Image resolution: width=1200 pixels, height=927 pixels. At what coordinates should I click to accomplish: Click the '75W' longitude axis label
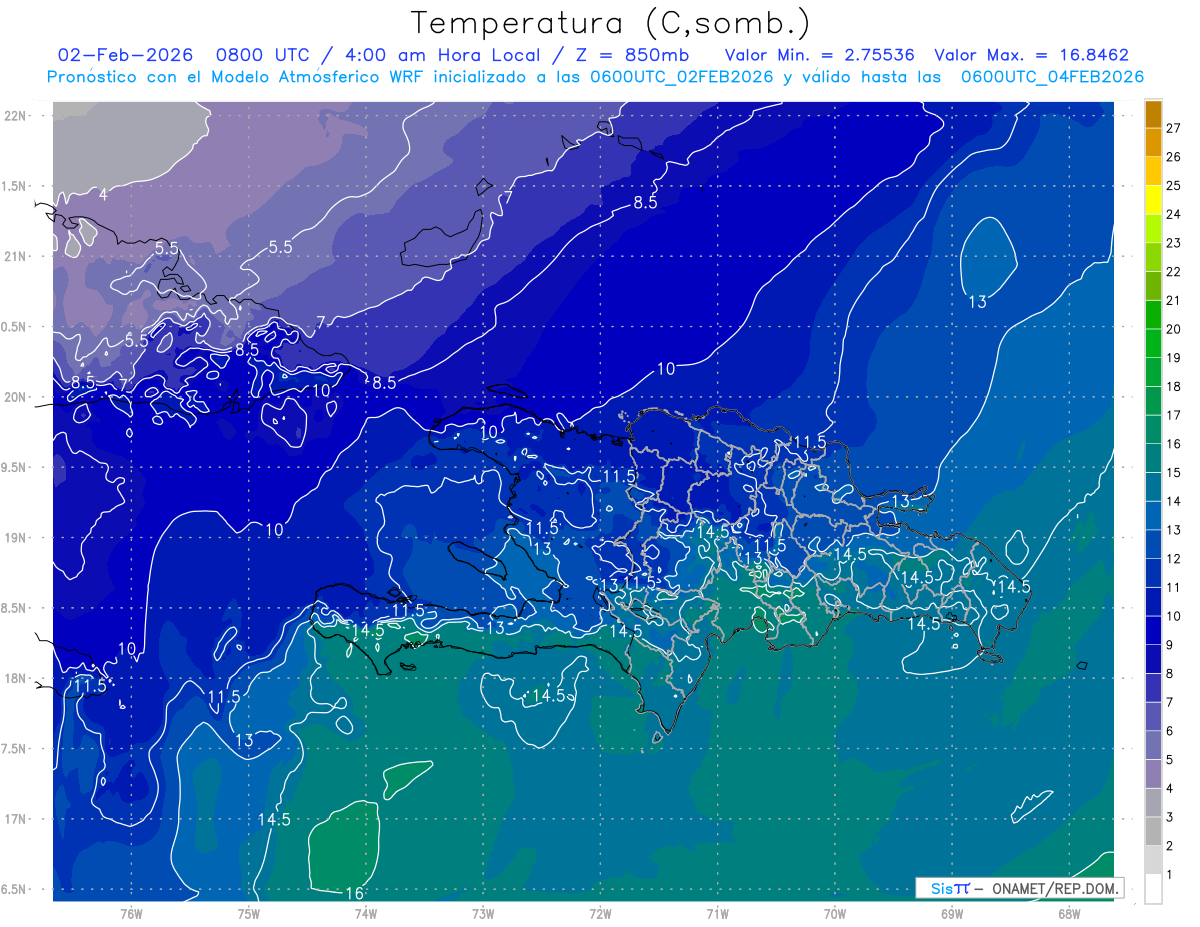click(x=248, y=913)
